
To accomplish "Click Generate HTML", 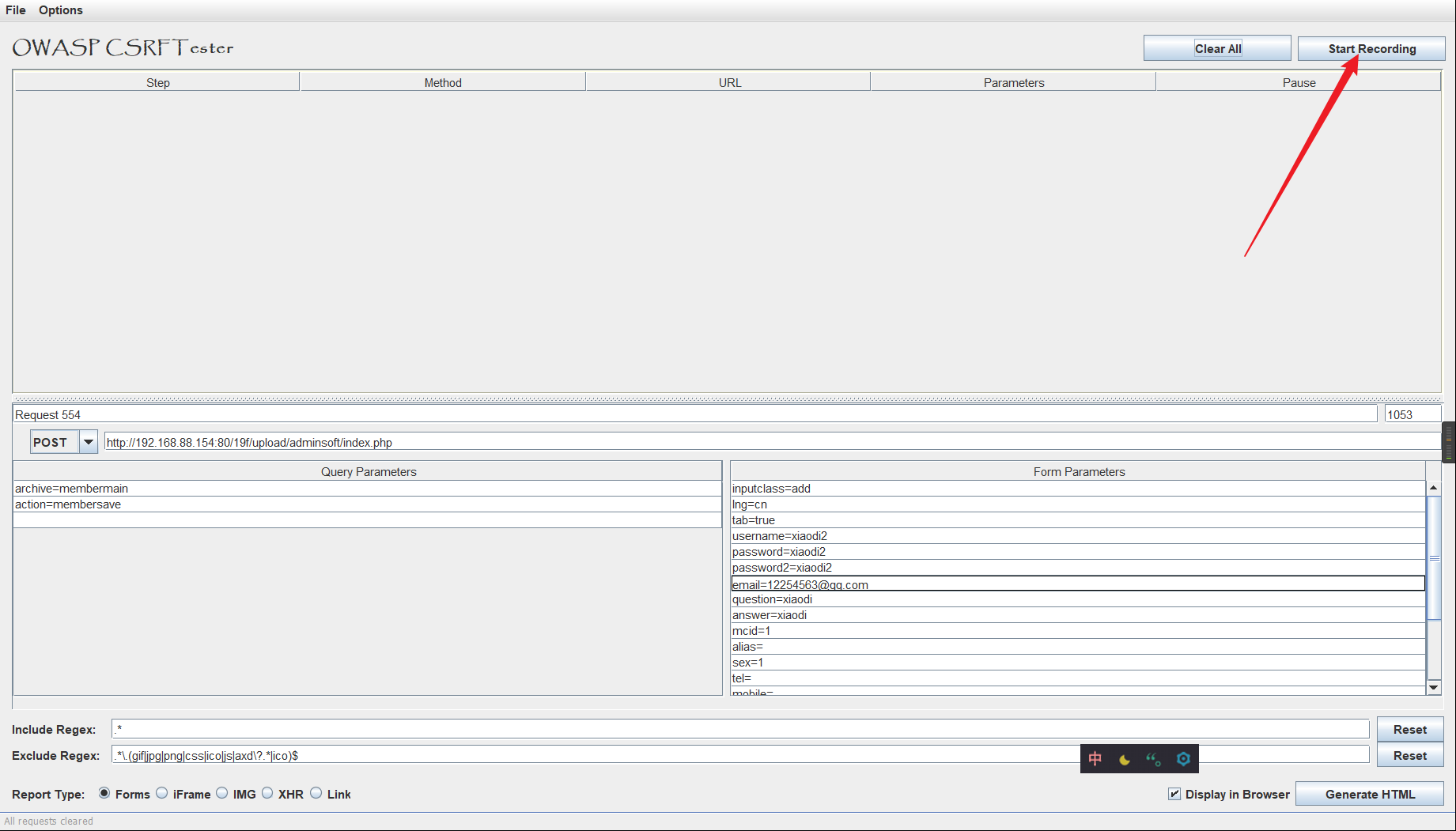I will click(1370, 794).
